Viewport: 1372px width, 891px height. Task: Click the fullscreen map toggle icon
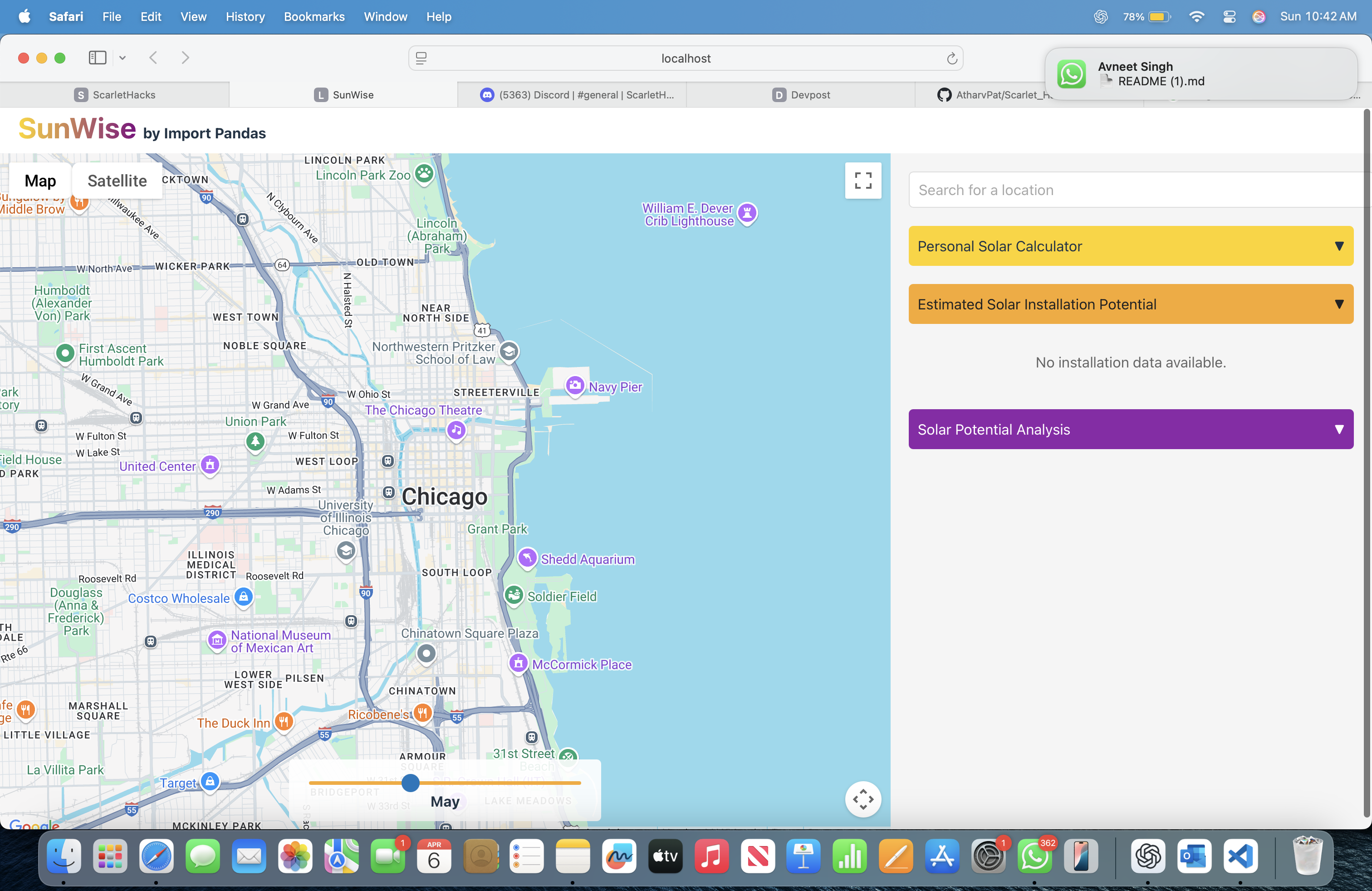click(862, 181)
